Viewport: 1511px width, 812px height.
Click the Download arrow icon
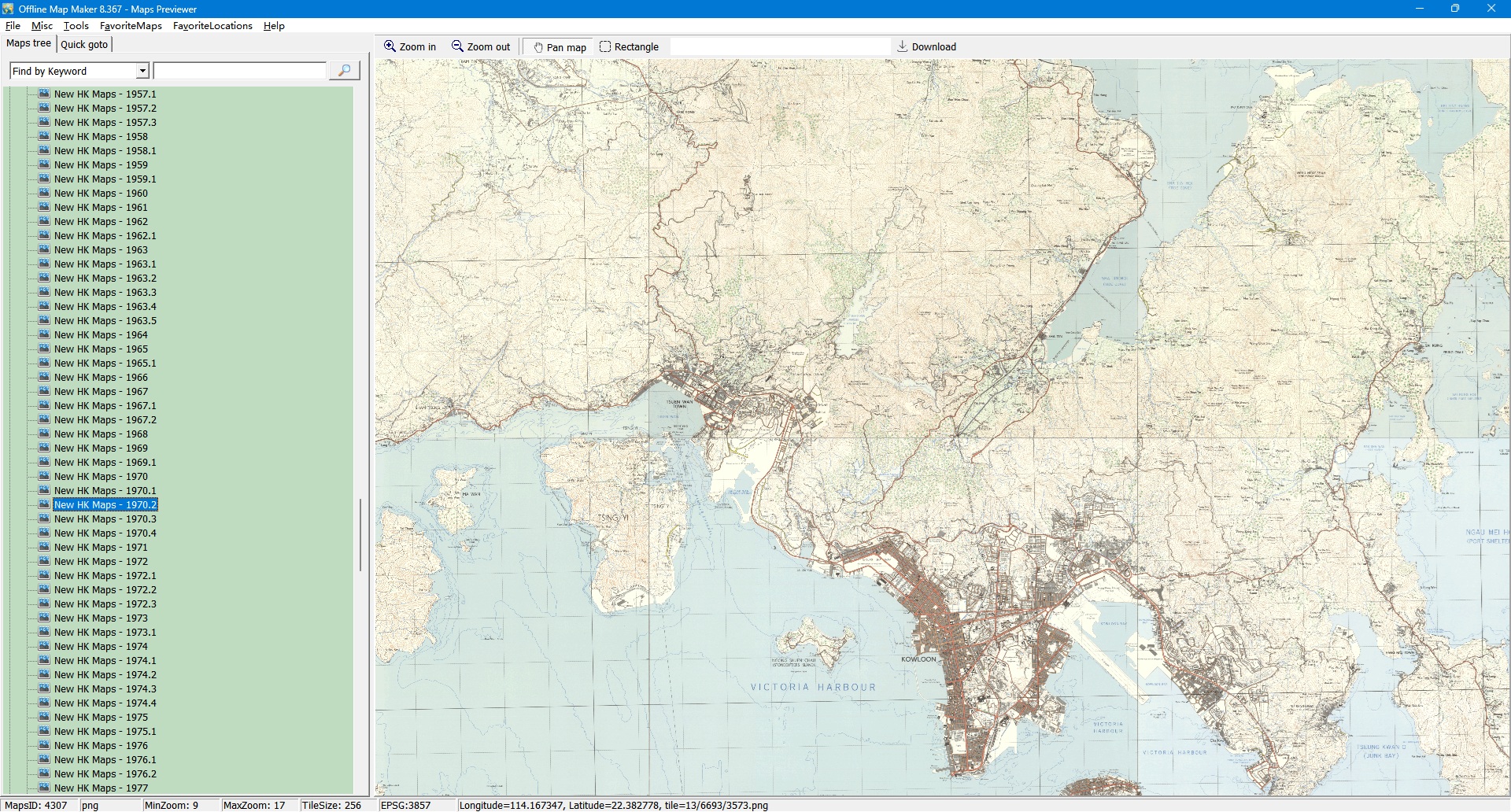[x=903, y=46]
